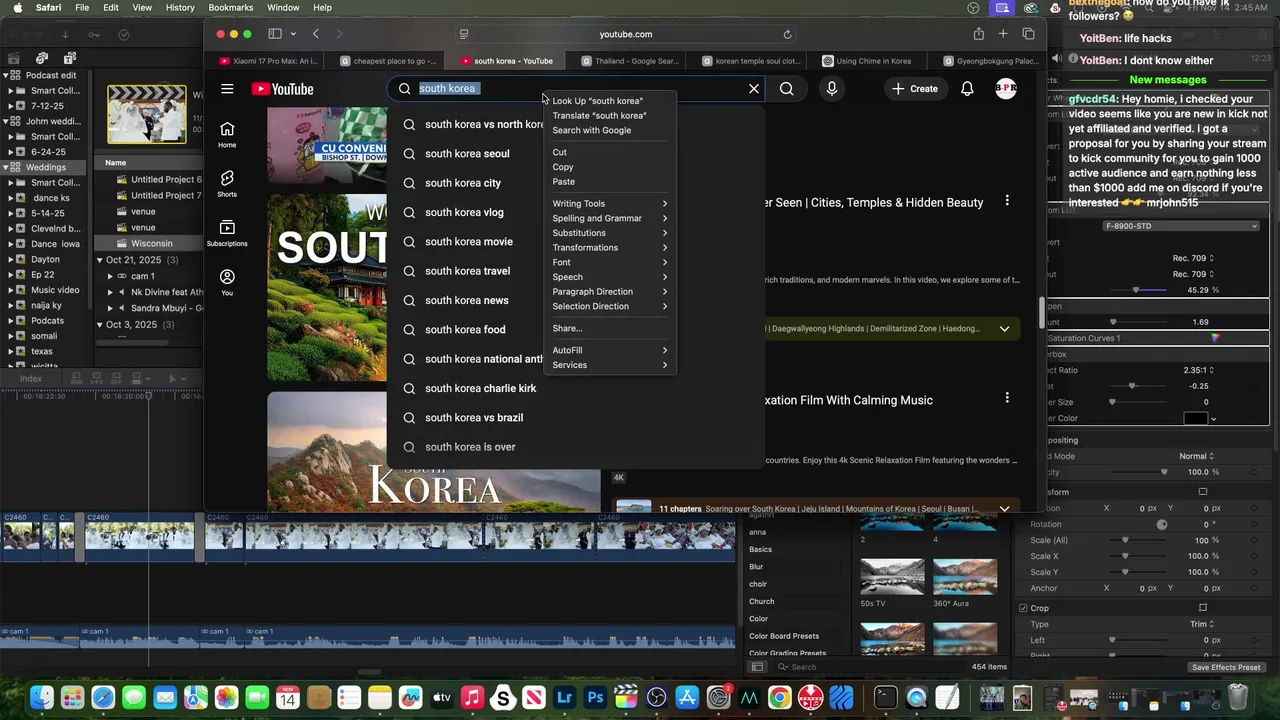Open YouTube notifications bell
The width and height of the screenshot is (1280, 720).
(967, 89)
